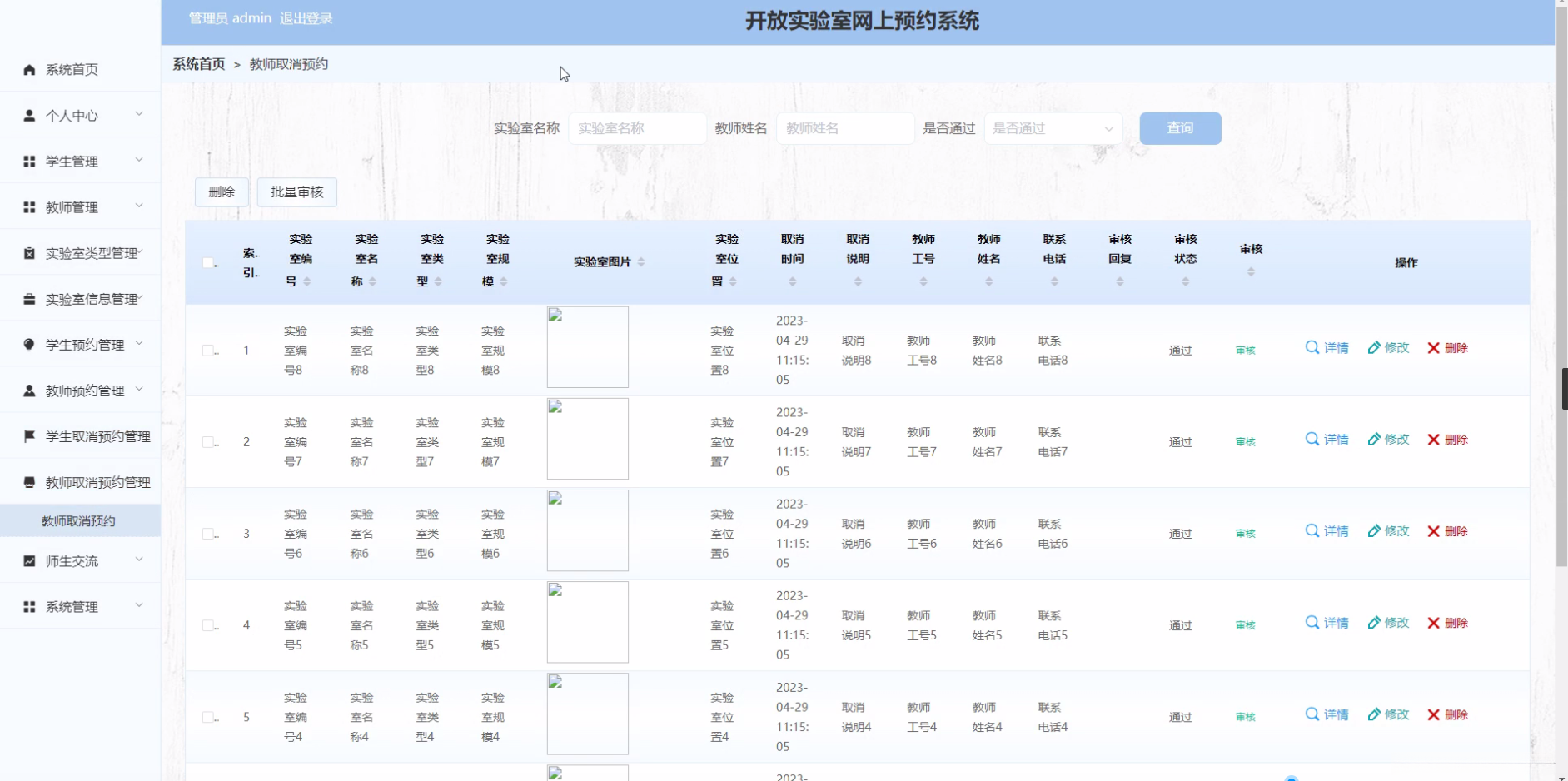The height and width of the screenshot is (781, 1568).
Task: Sort by 实验室名称 column arrows
Action: (373, 282)
